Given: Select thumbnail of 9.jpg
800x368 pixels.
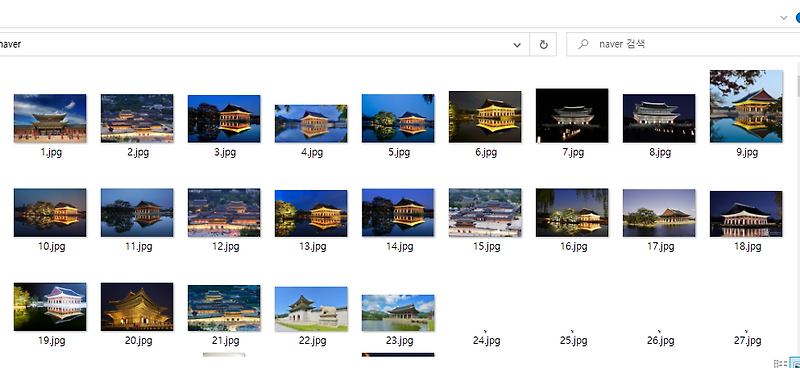Looking at the screenshot, I should pos(746,106).
